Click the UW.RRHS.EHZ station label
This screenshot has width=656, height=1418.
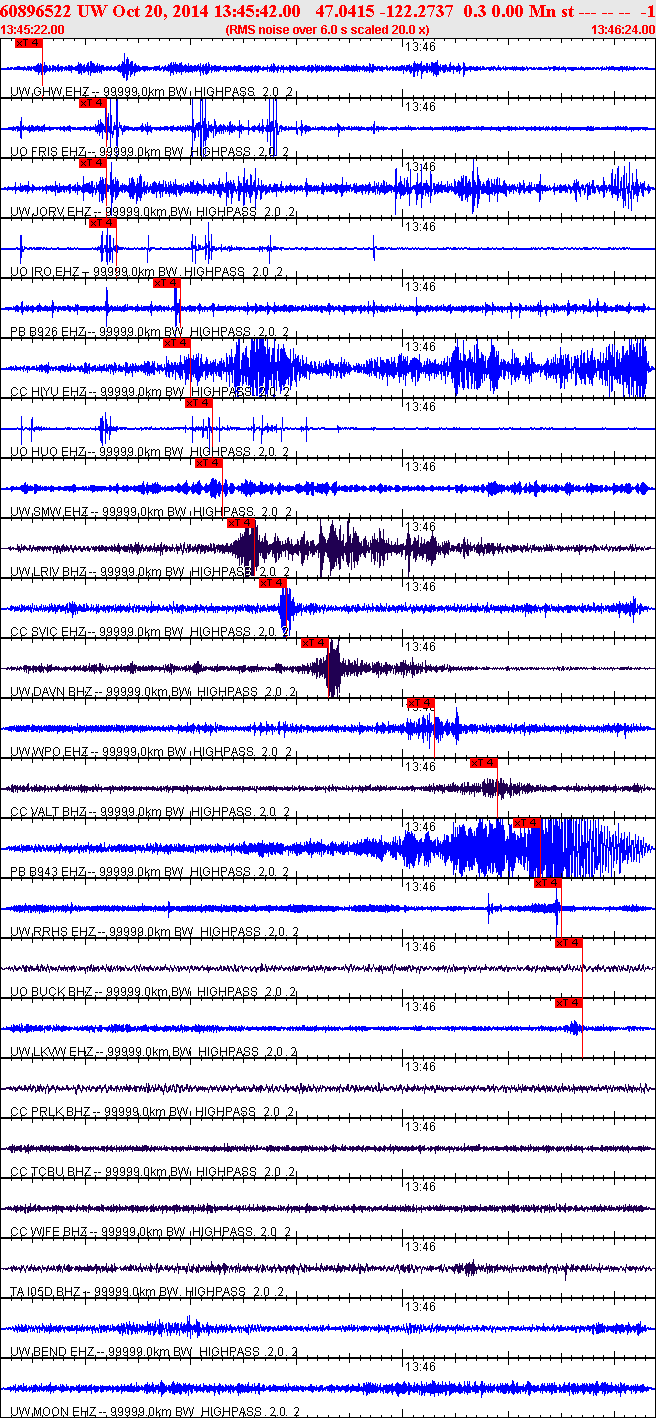point(52,932)
